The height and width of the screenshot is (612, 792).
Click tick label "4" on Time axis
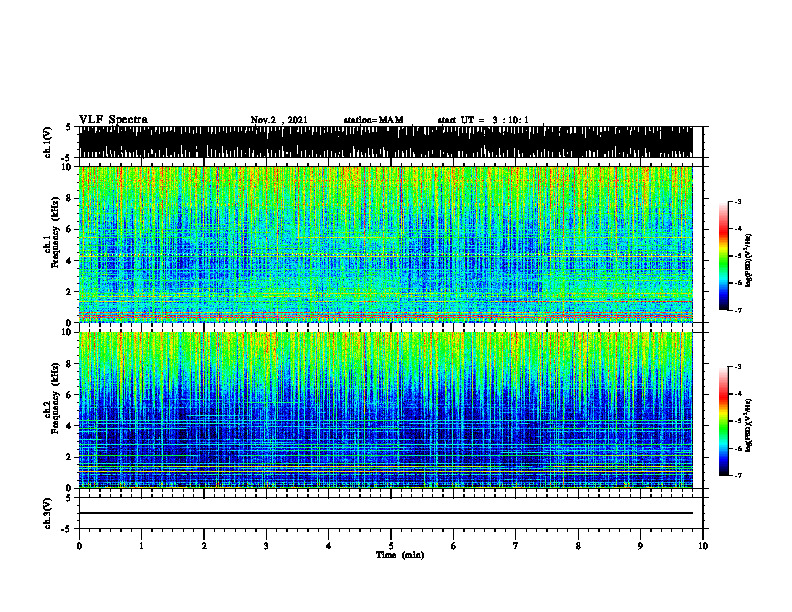coord(328,546)
